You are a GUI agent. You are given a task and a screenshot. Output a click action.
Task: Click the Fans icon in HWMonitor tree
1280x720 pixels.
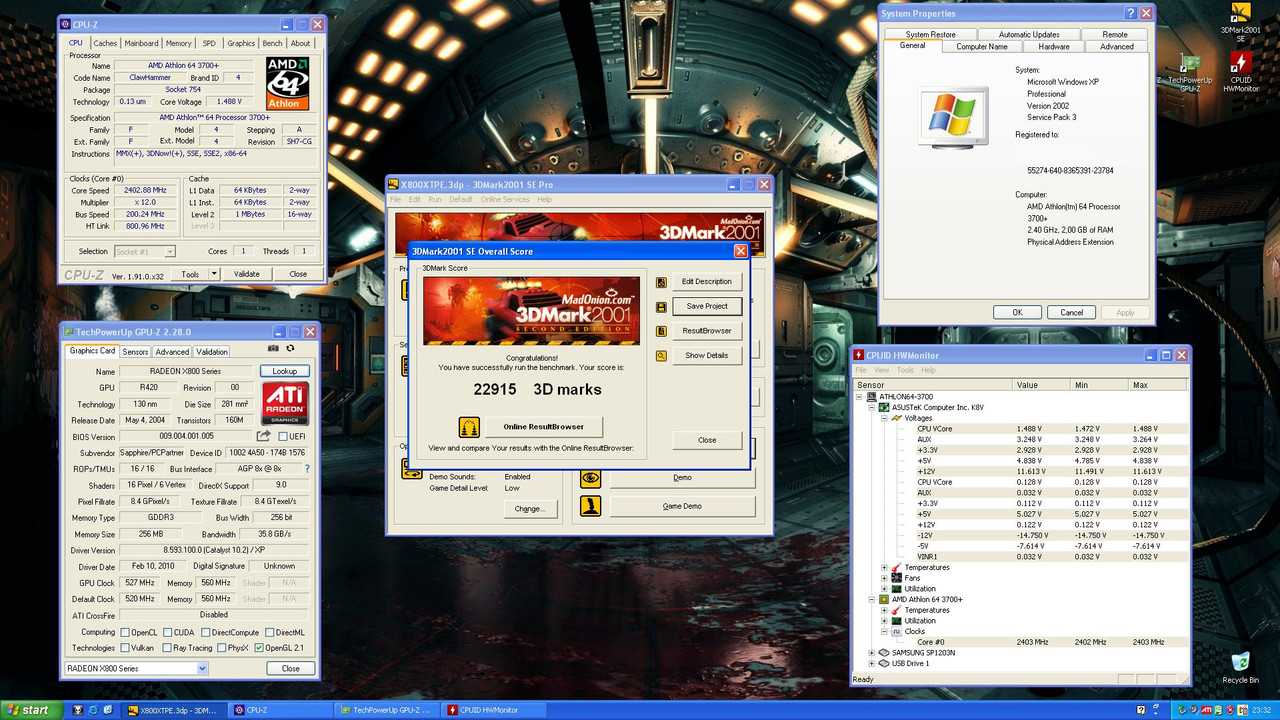click(x=897, y=578)
